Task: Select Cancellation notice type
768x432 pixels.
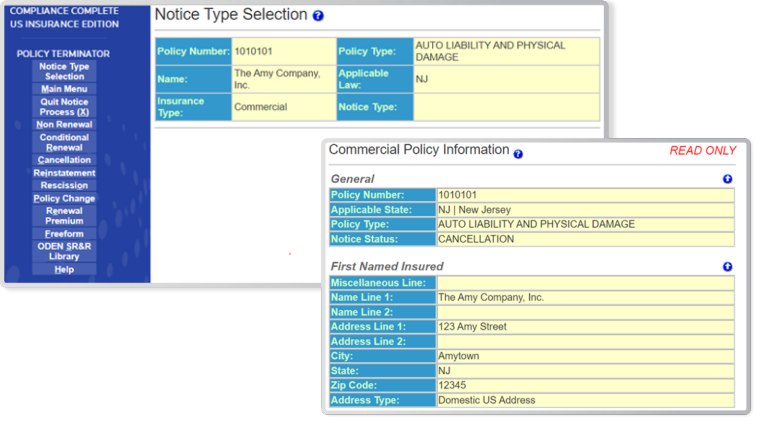Action: pyautogui.click(x=64, y=160)
